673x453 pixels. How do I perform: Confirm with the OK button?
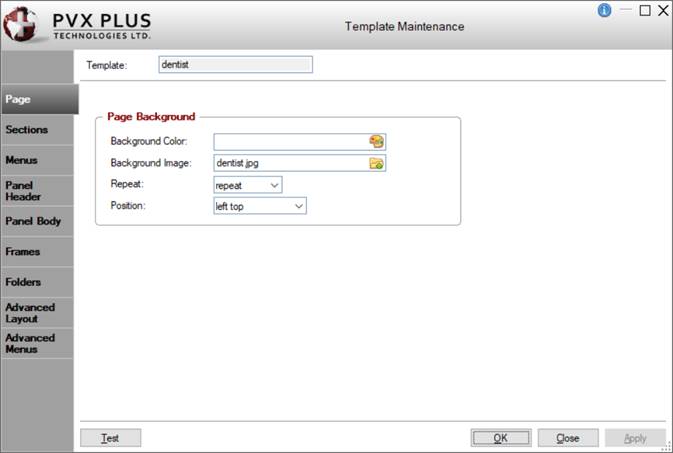[501, 438]
